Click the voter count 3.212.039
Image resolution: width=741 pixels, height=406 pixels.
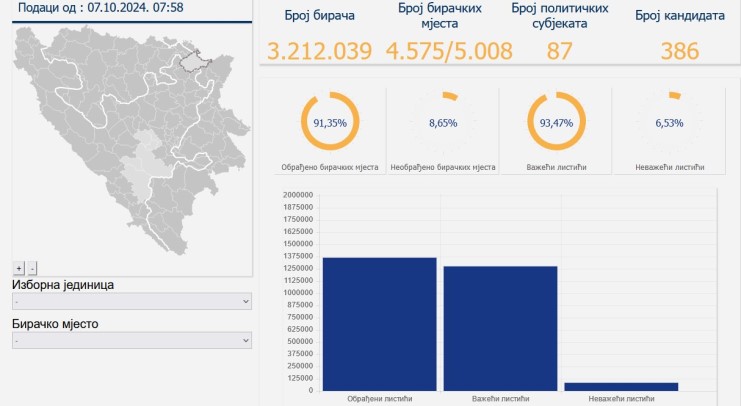(319, 51)
